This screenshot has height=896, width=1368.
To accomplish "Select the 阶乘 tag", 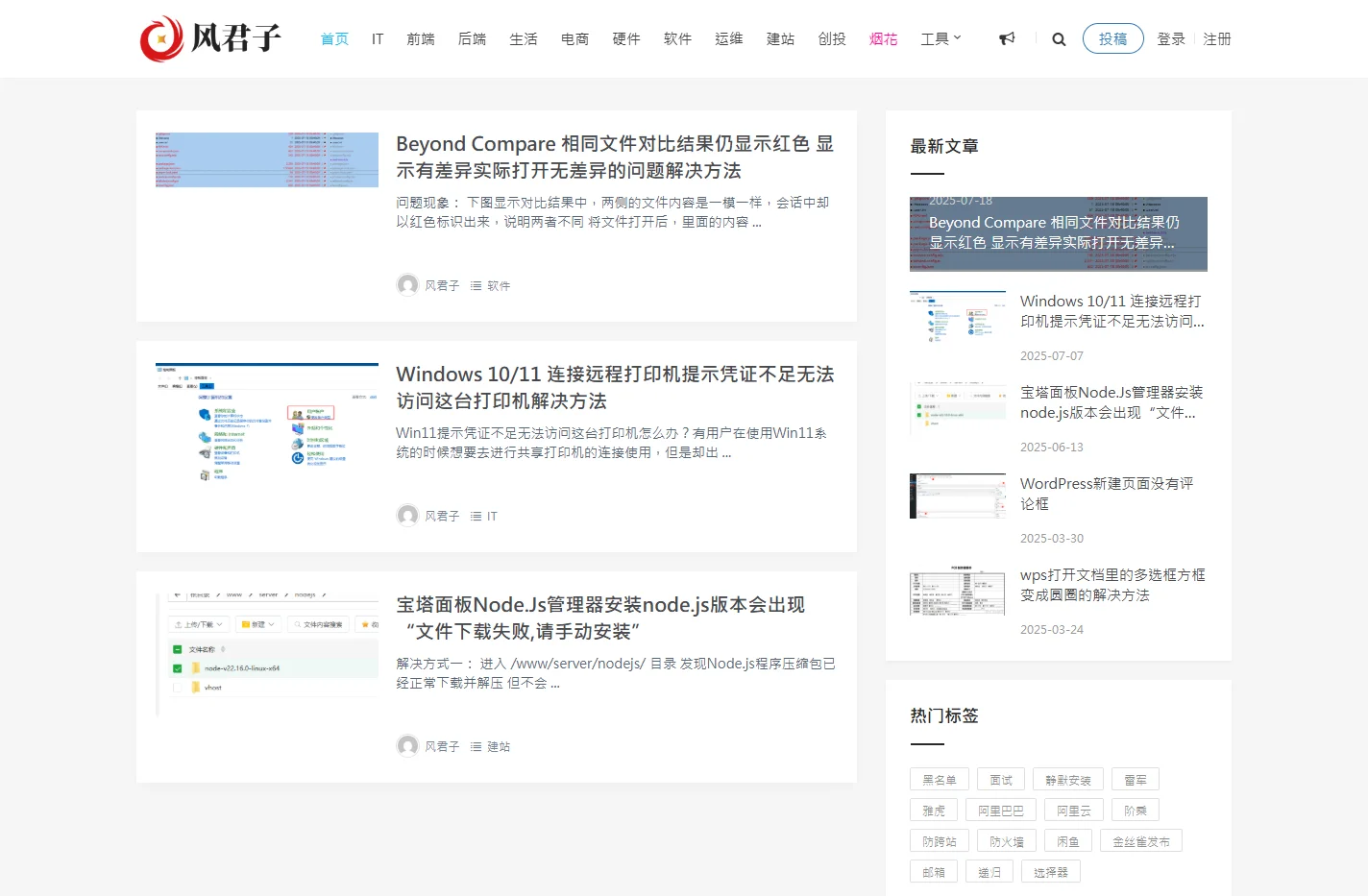I will (1136, 810).
